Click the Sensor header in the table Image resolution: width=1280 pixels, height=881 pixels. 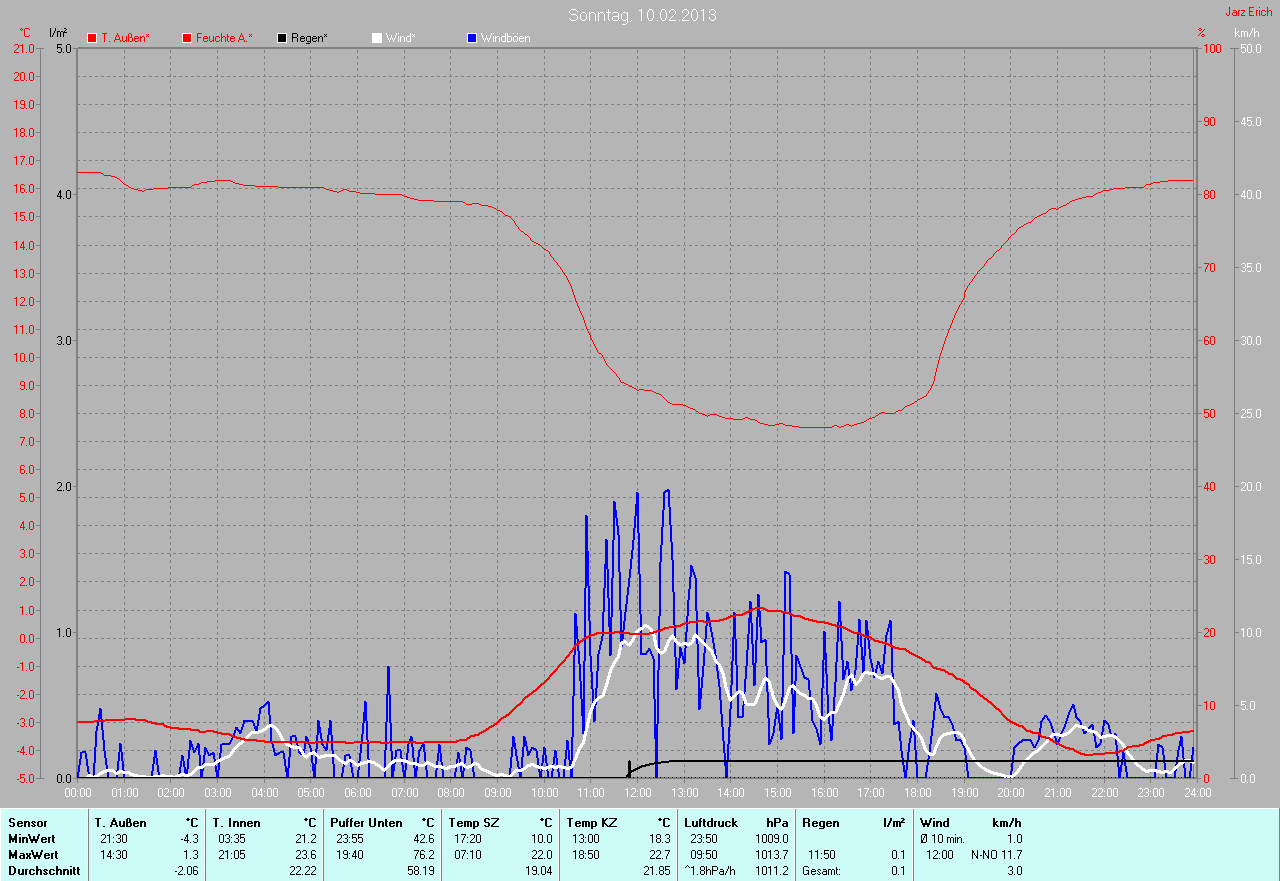pos(27,823)
